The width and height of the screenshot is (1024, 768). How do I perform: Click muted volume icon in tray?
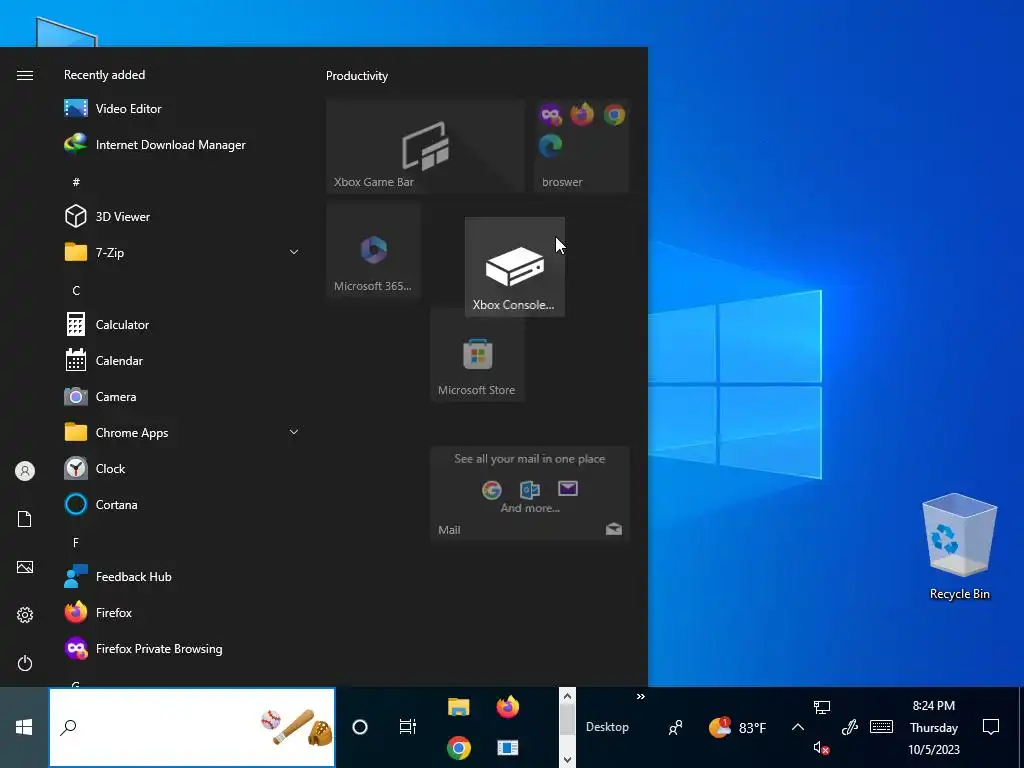coord(822,748)
